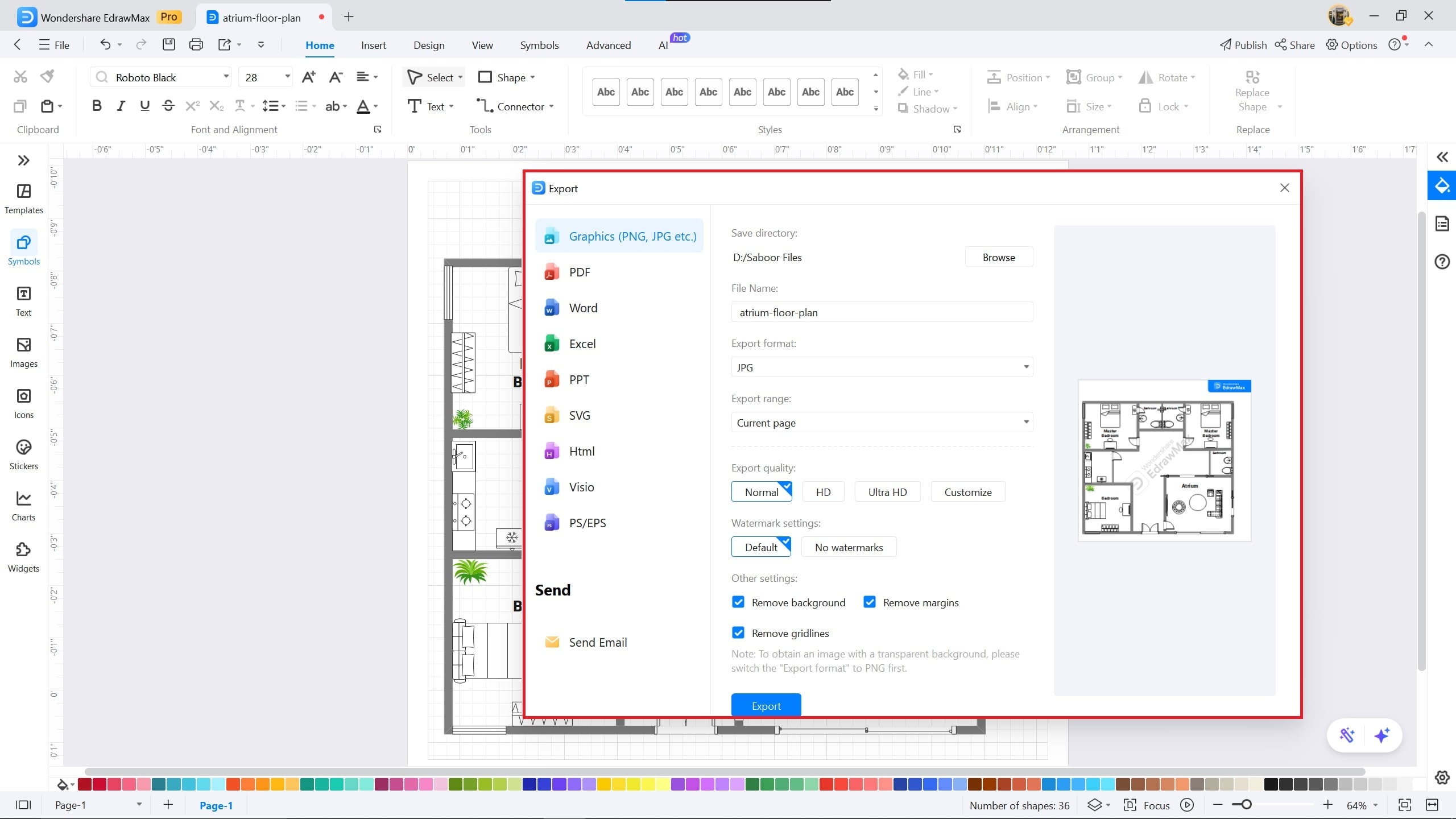This screenshot has width=1456, height=819.
Task: Toggle the Remove background checkbox
Action: pos(738,602)
